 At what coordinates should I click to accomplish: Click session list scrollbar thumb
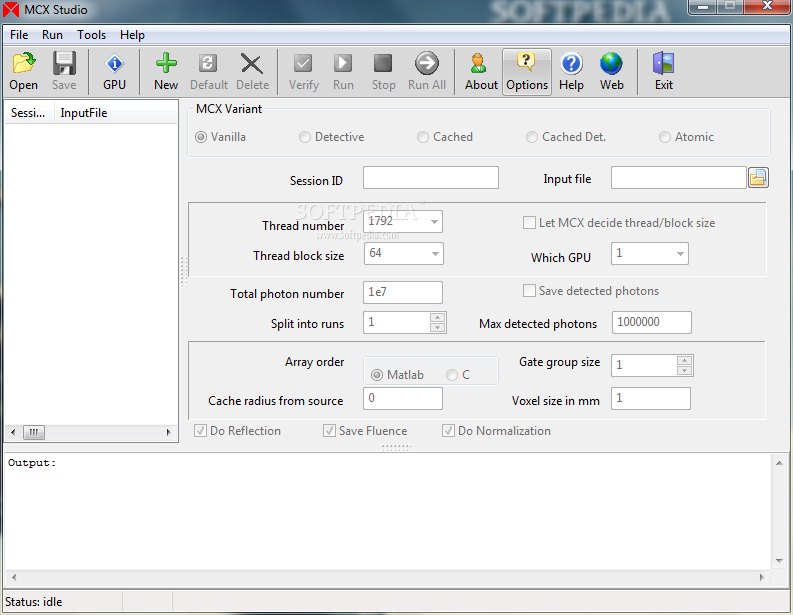coord(33,432)
